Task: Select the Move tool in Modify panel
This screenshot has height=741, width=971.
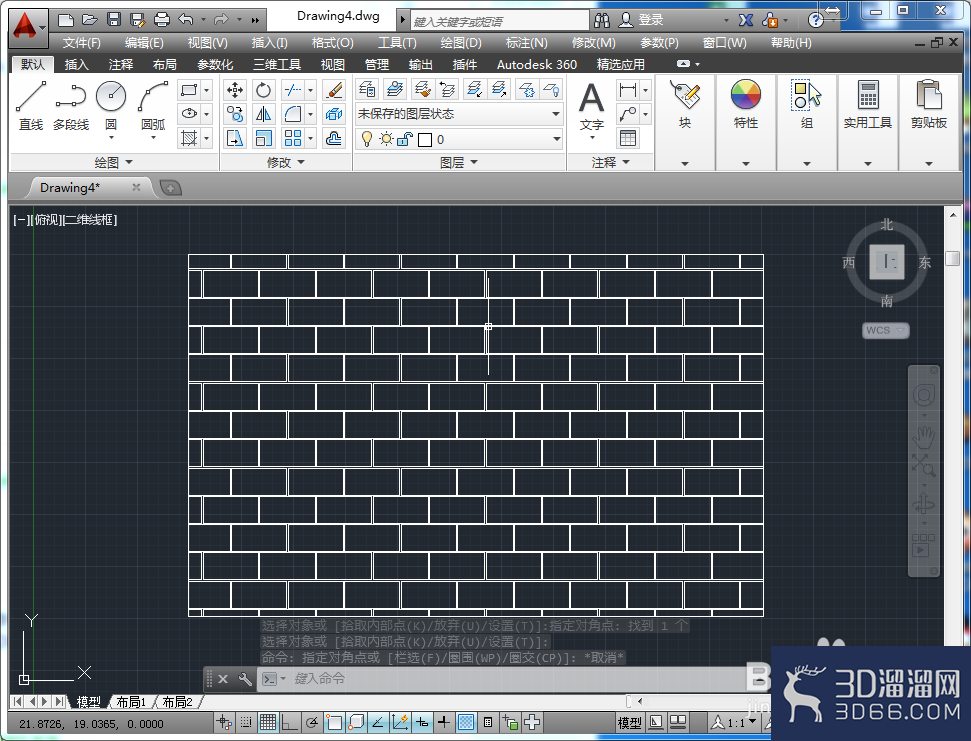Action: pyautogui.click(x=235, y=90)
